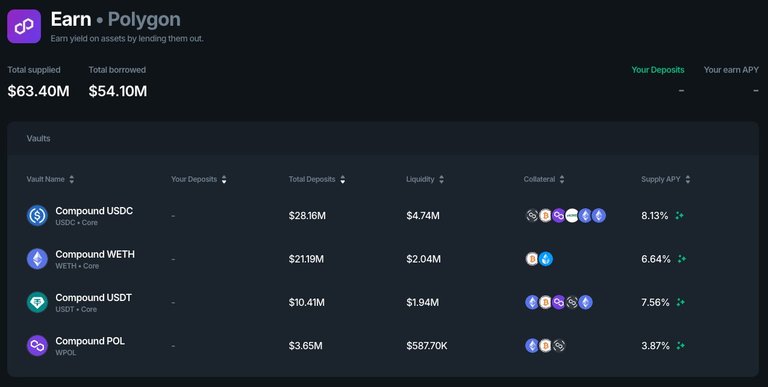Click the sparkle icon beside 8.13% APY
Image resolution: width=768 pixels, height=387 pixels.
point(679,216)
